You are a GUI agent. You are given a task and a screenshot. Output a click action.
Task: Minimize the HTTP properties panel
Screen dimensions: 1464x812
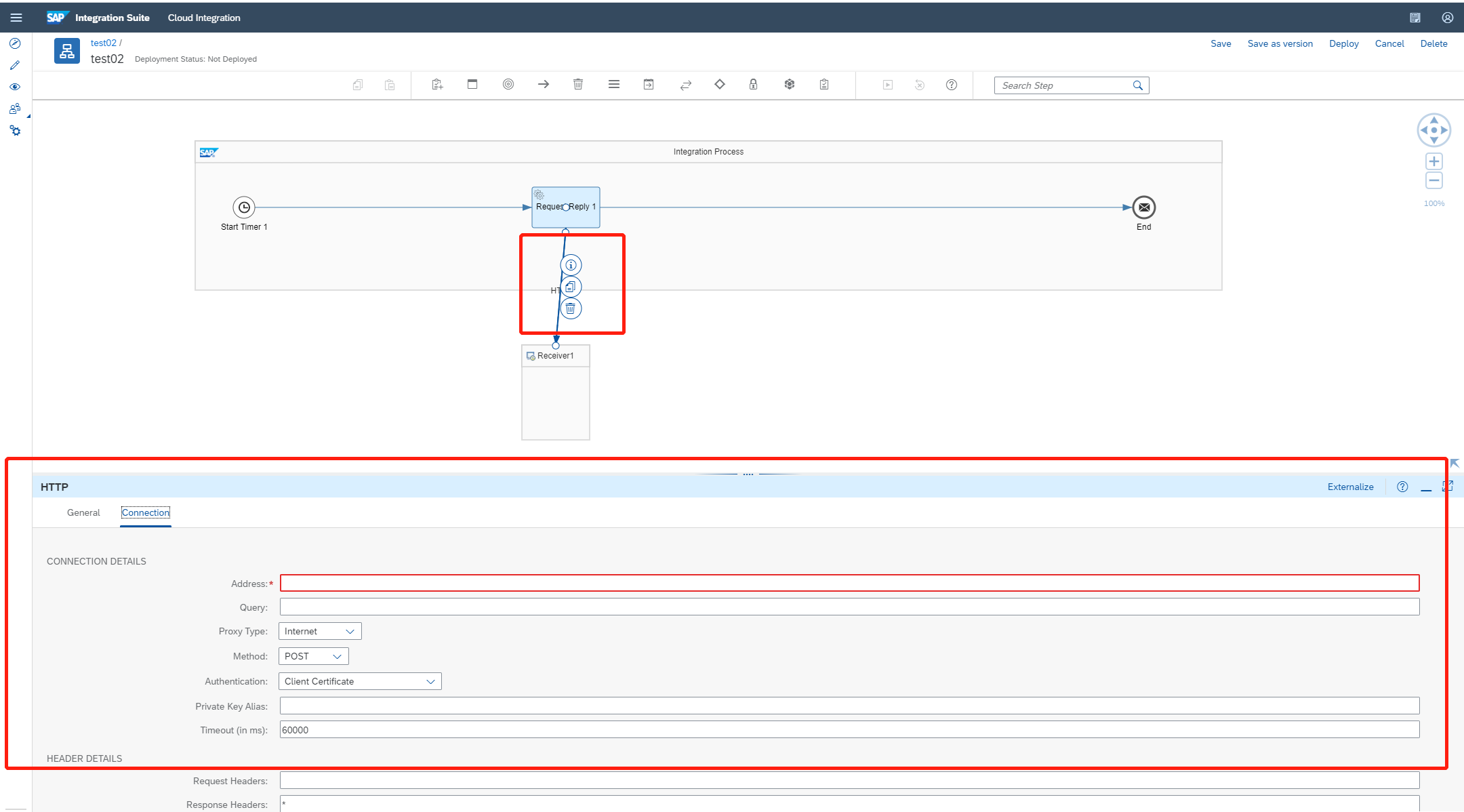coord(1426,487)
